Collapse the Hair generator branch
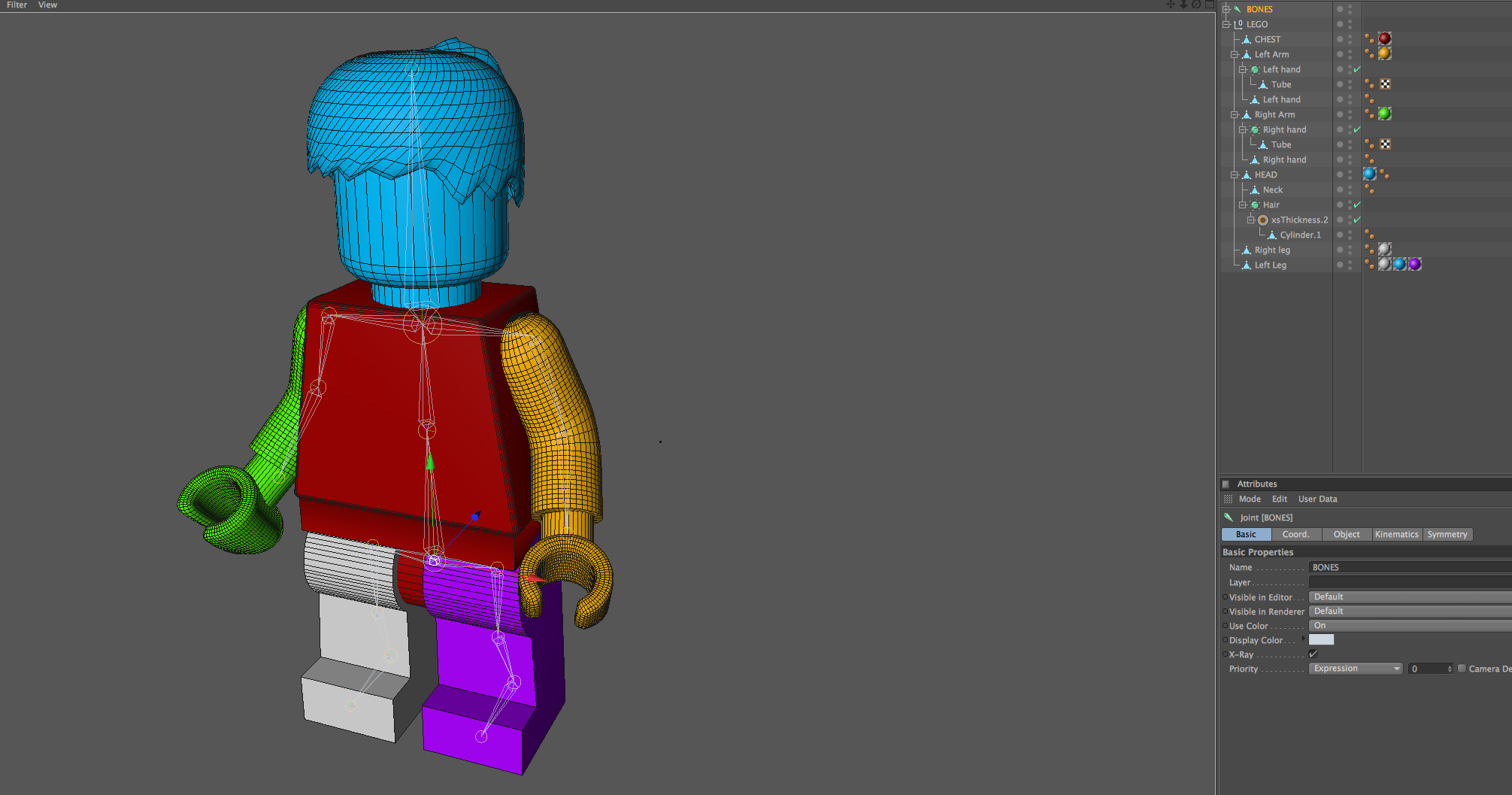Image resolution: width=1512 pixels, height=795 pixels. tap(1243, 205)
